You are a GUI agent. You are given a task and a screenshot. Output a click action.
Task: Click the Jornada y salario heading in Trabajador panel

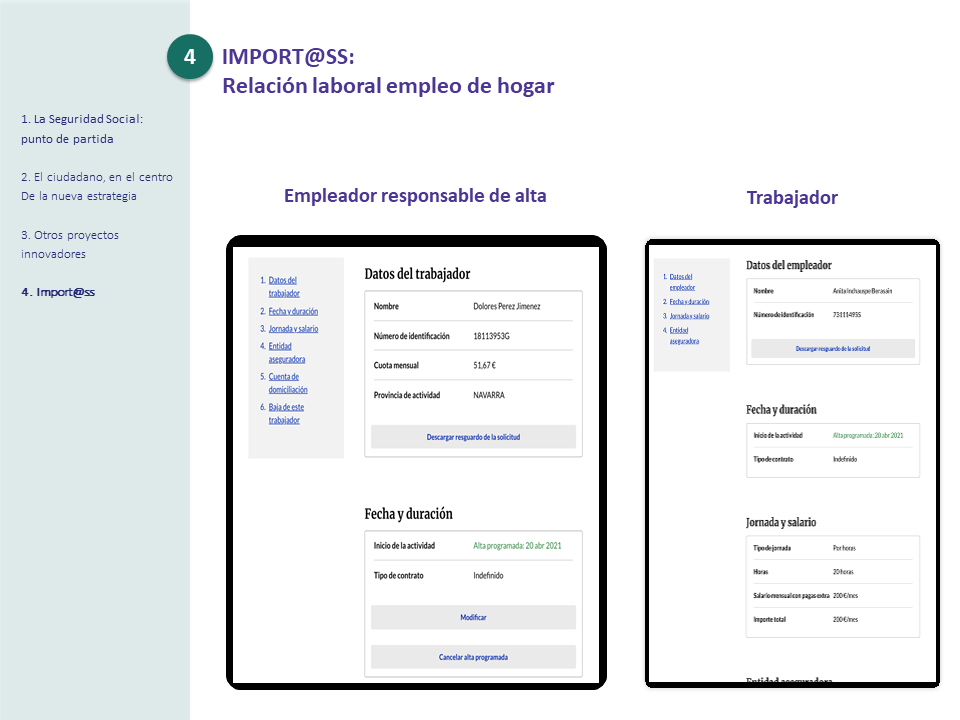tap(781, 522)
